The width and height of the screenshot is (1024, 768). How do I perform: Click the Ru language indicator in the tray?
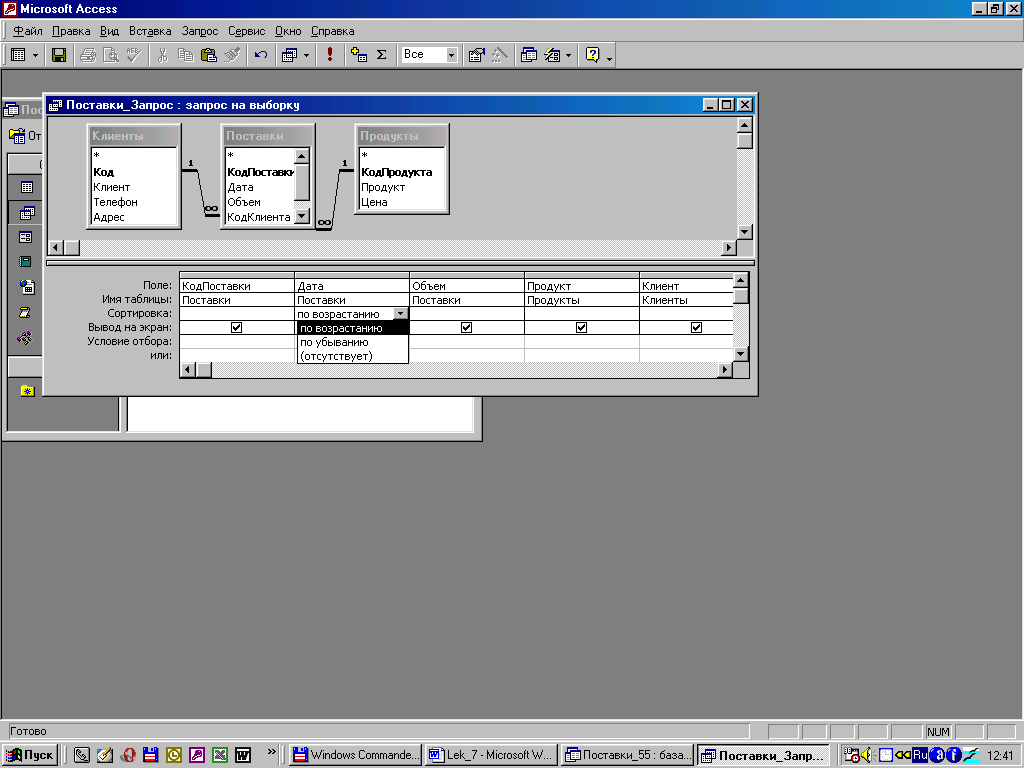coord(920,755)
